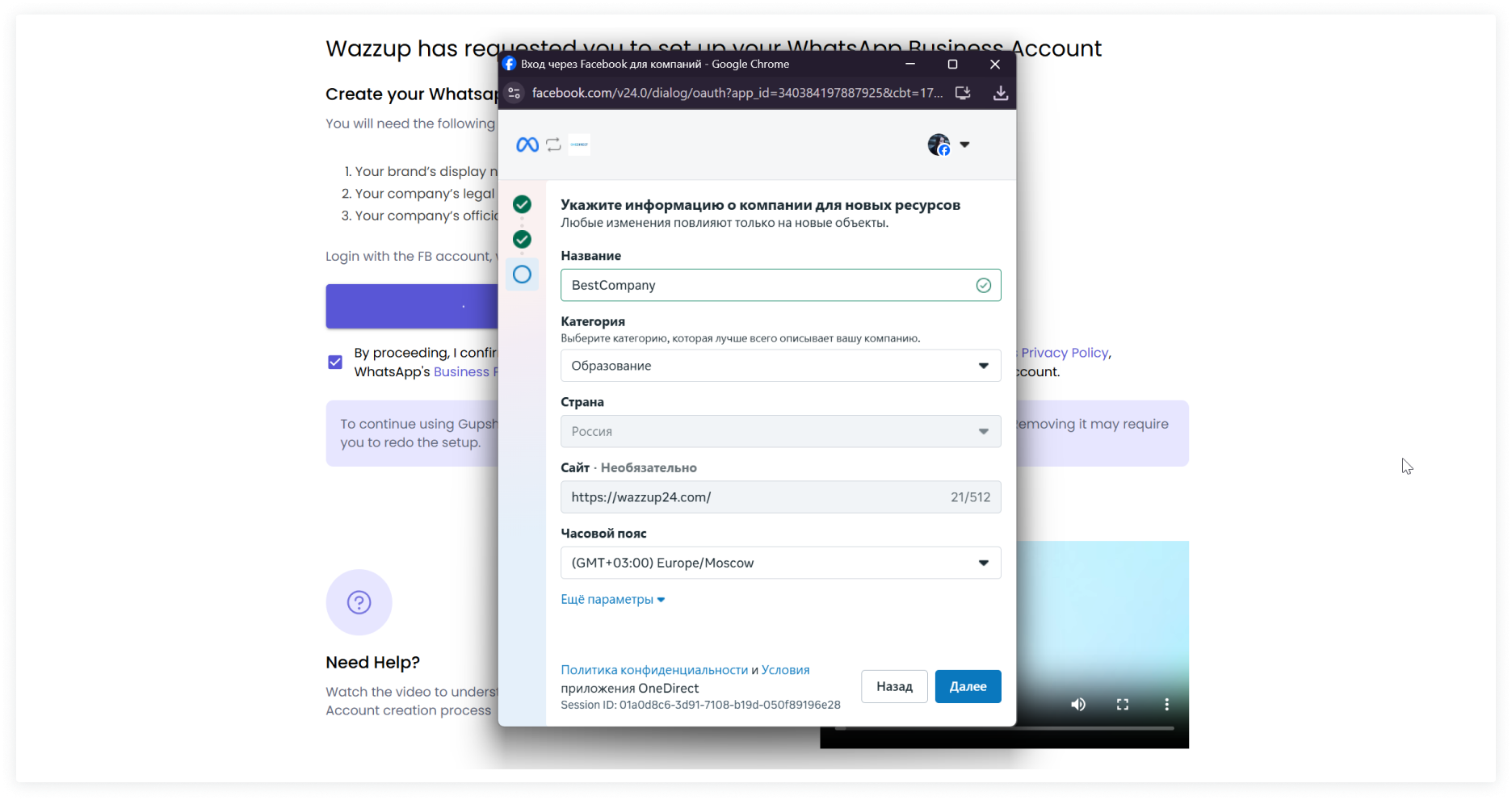1512x800 pixels.
Task: Select the first completed step checkmark
Action: click(522, 203)
